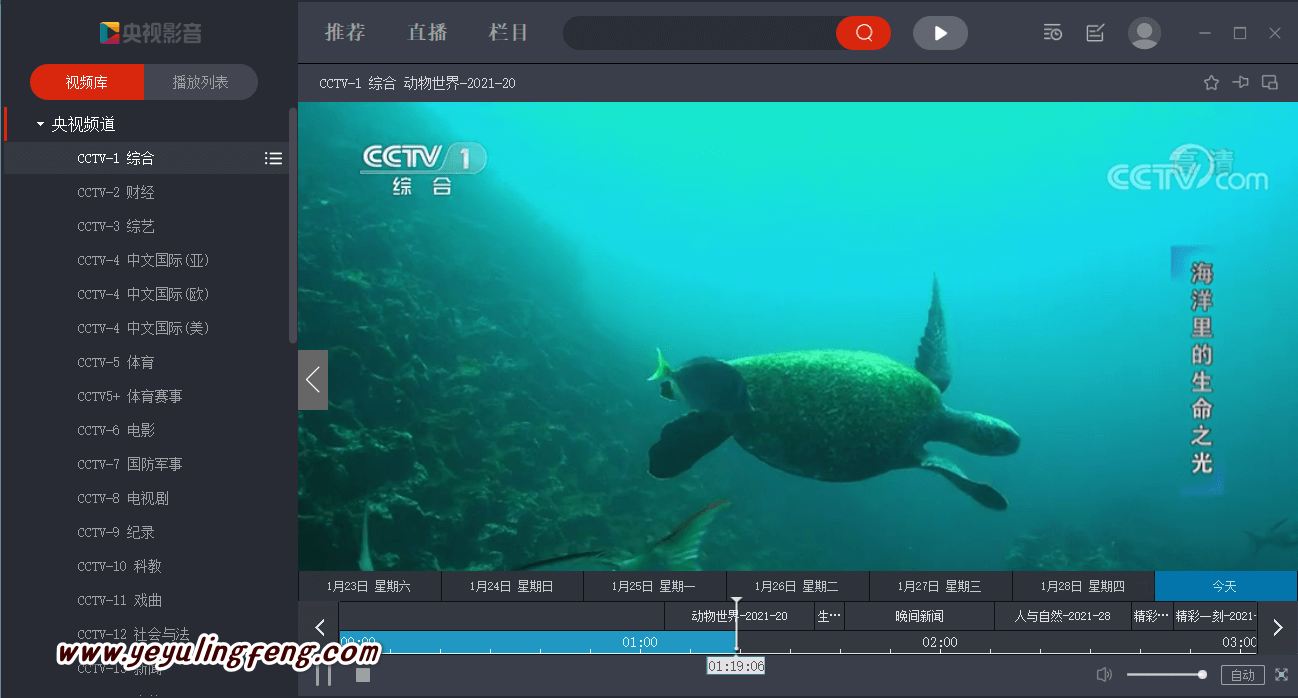Pin the window on top
This screenshot has height=698, width=1298.
(1241, 83)
